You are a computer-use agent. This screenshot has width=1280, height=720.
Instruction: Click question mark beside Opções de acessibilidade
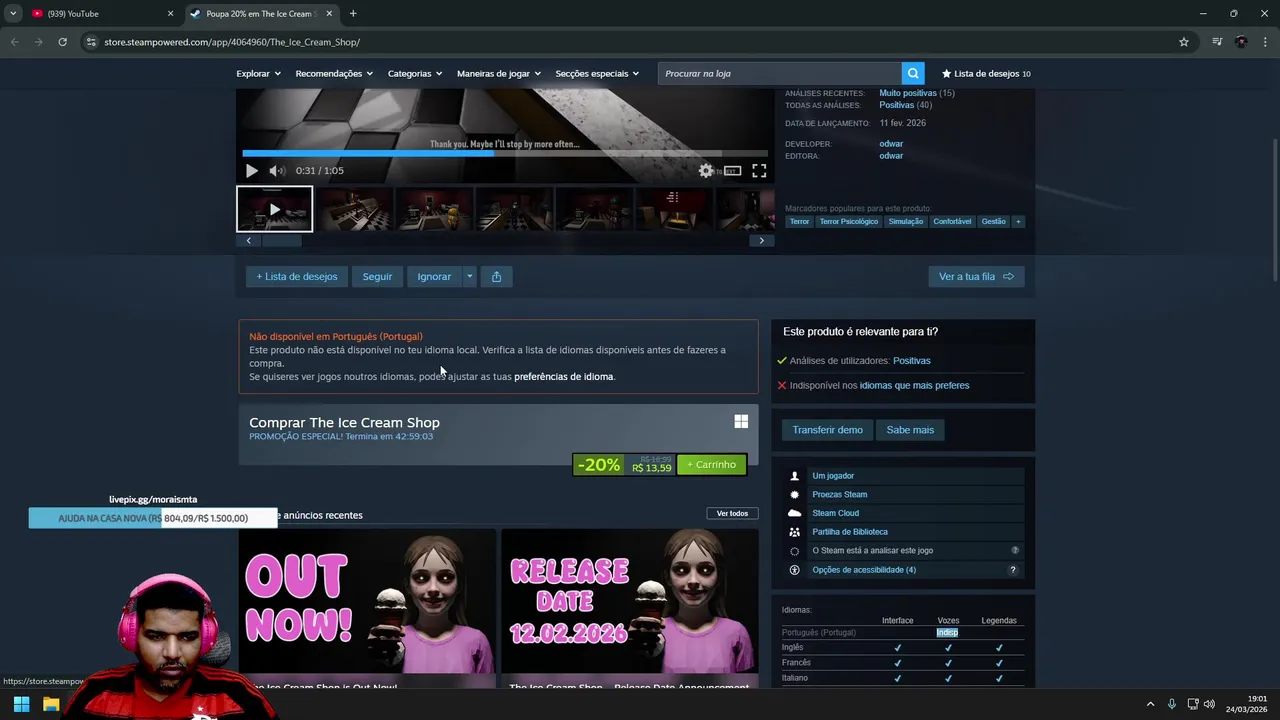tap(1013, 570)
